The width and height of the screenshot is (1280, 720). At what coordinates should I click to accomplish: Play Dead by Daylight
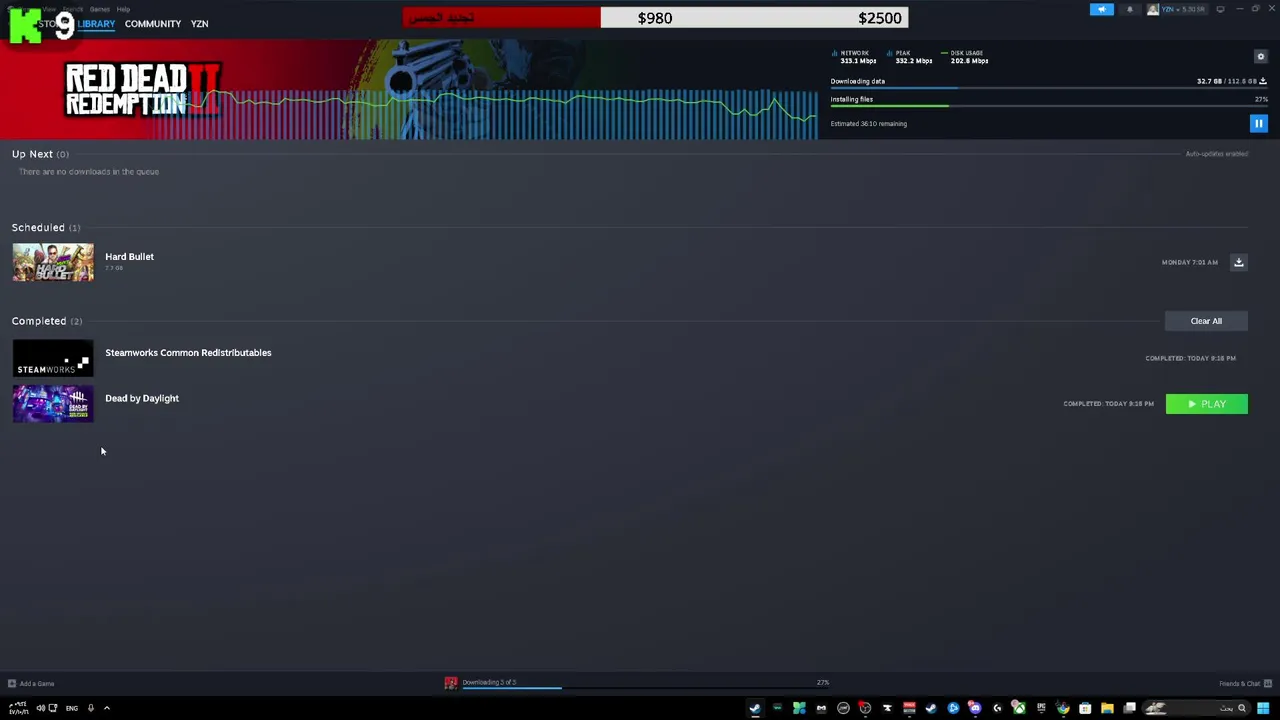click(x=1207, y=404)
